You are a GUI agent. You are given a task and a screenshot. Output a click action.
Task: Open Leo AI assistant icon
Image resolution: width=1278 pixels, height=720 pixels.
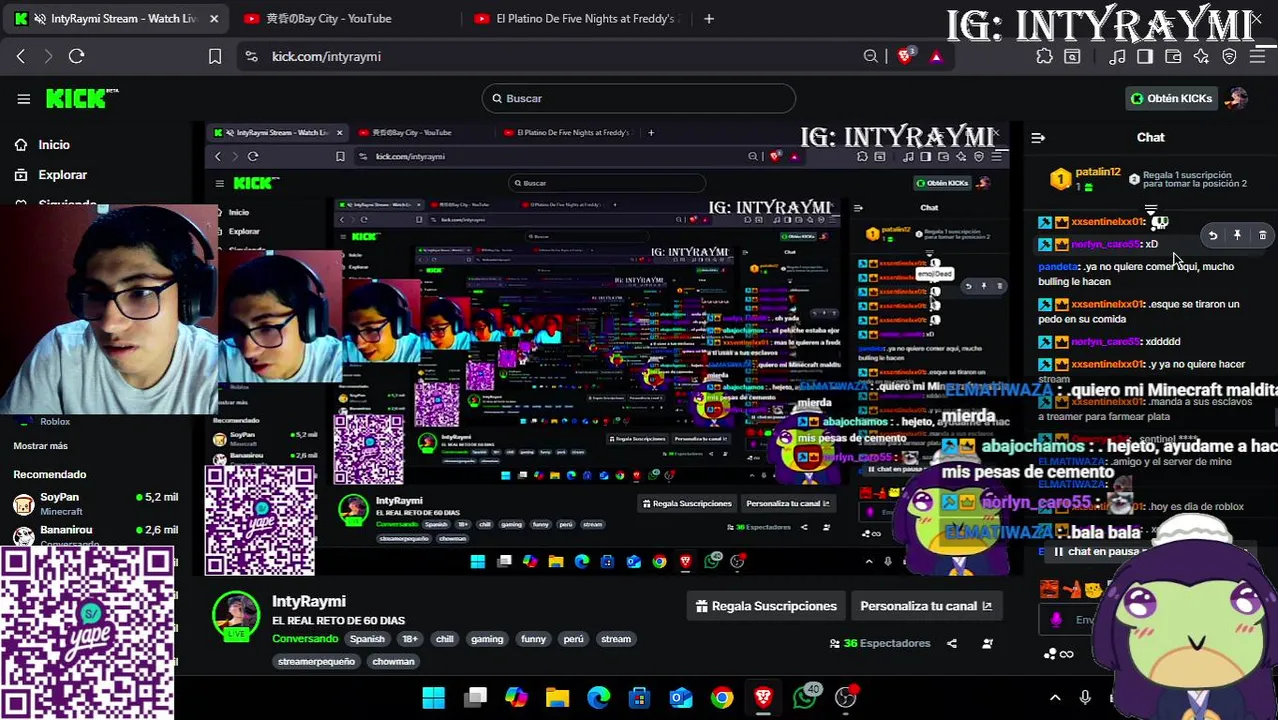[1201, 57]
